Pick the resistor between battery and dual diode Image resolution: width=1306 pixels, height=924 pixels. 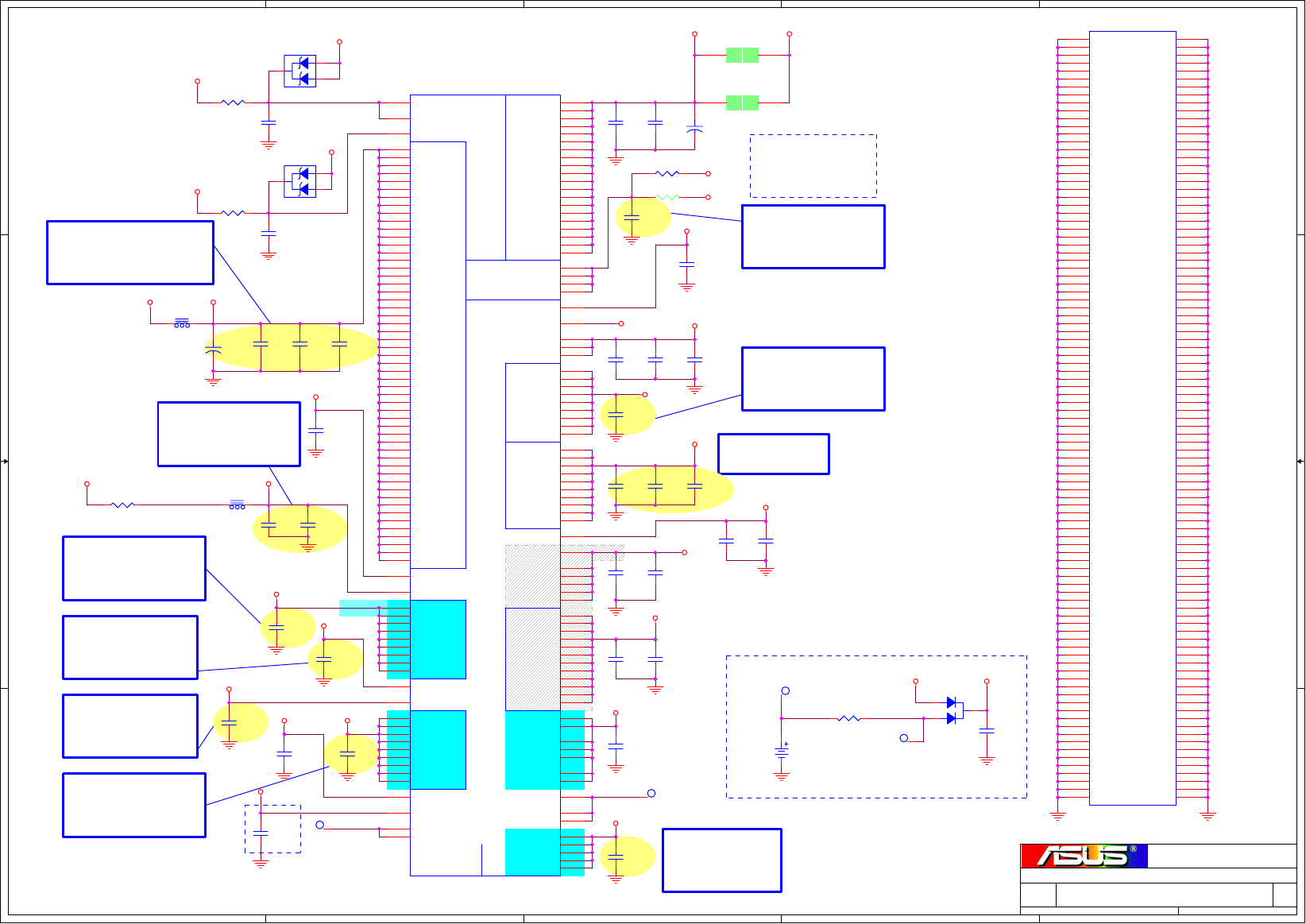click(x=848, y=718)
